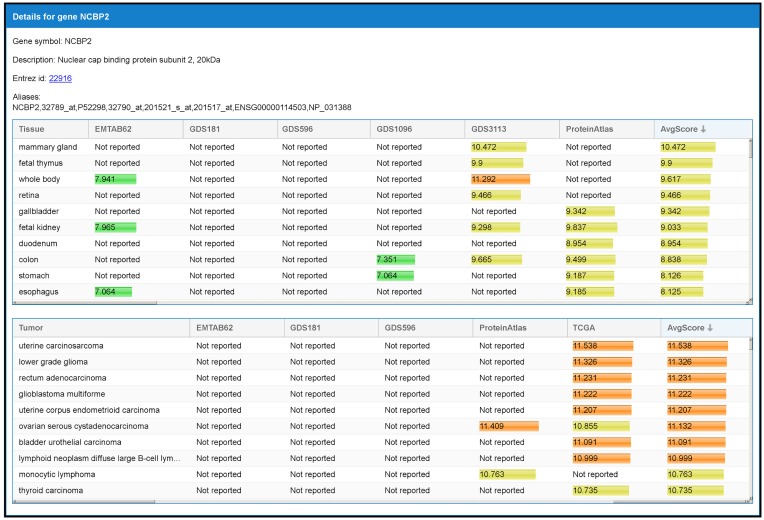The image size is (764, 520).
Task: Click the 11.409 ProteinAtlas value for ovarian cystadenocarcinoma
Action: (x=509, y=426)
